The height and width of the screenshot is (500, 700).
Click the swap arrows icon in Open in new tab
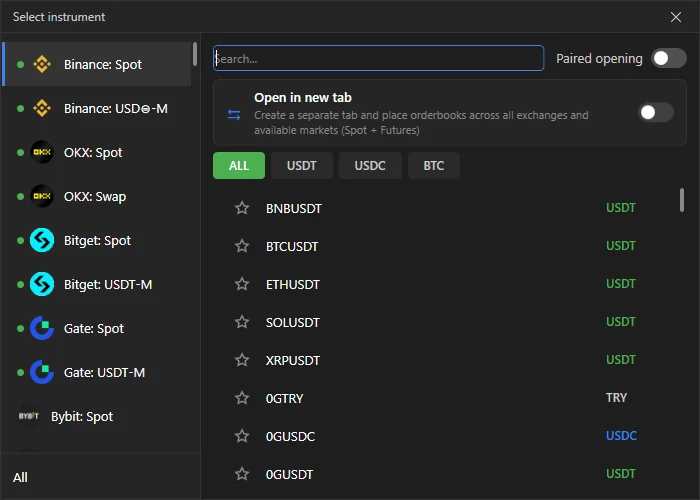tap(234, 115)
